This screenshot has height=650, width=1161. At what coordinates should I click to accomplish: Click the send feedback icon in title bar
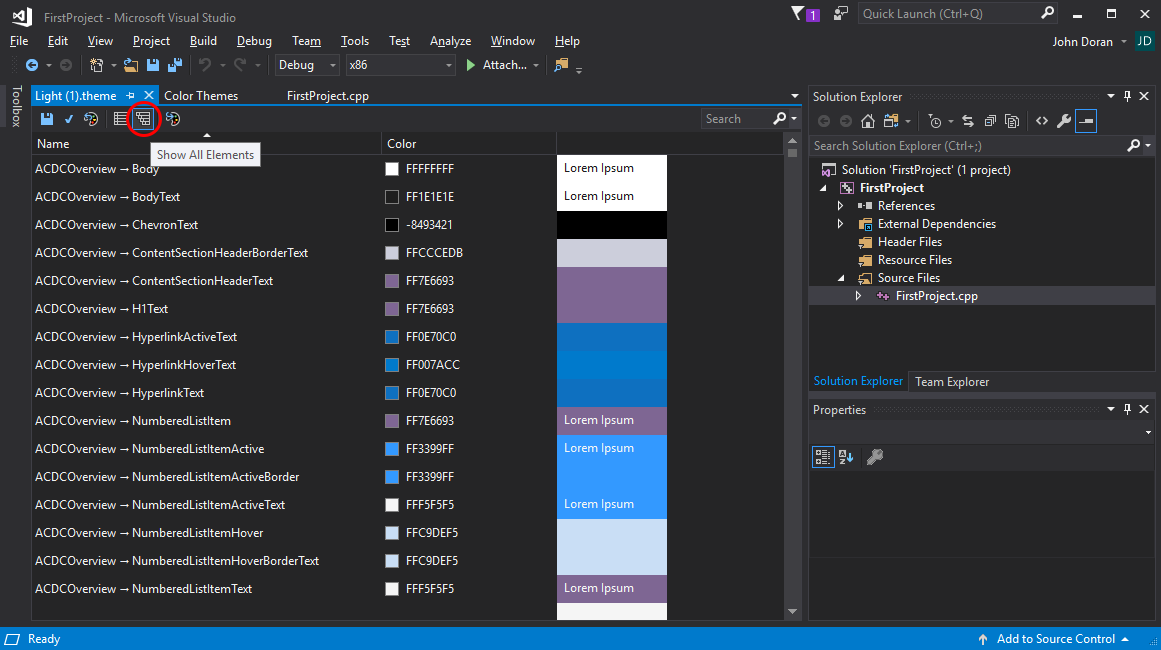tap(840, 13)
